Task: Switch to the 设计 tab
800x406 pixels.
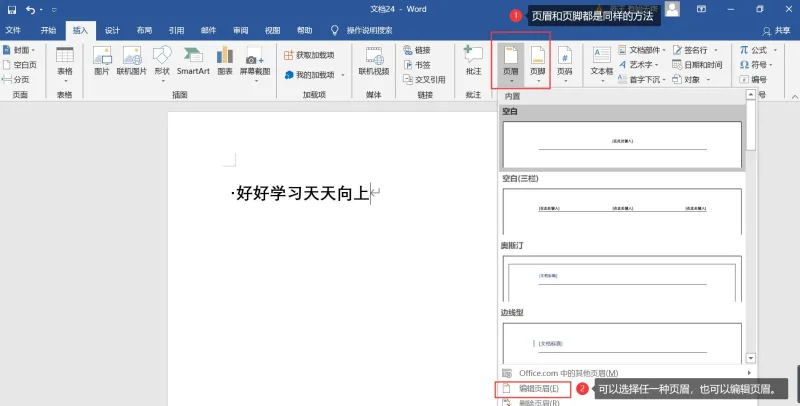Action: 112,31
